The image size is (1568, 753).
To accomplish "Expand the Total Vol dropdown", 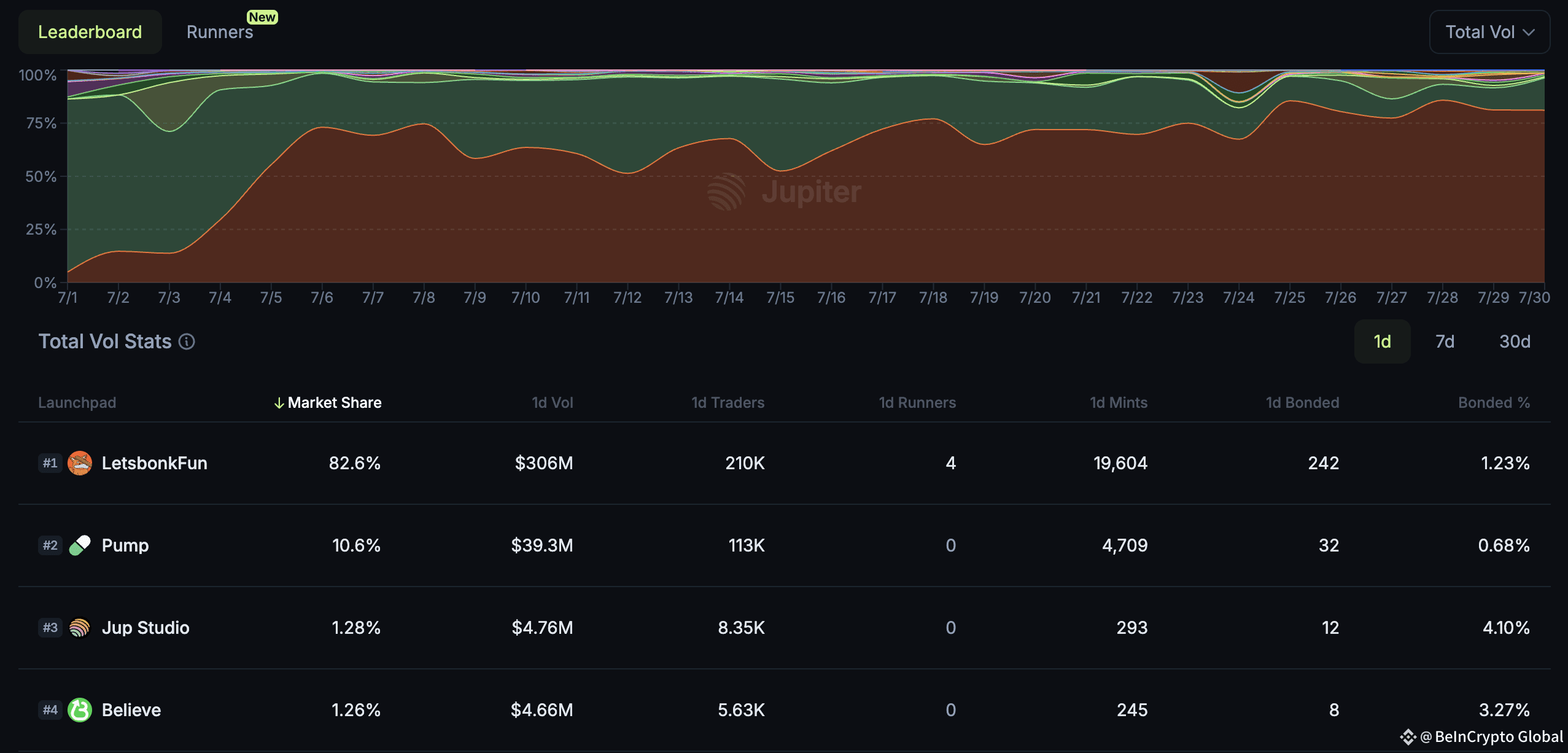I will pyautogui.click(x=1489, y=32).
